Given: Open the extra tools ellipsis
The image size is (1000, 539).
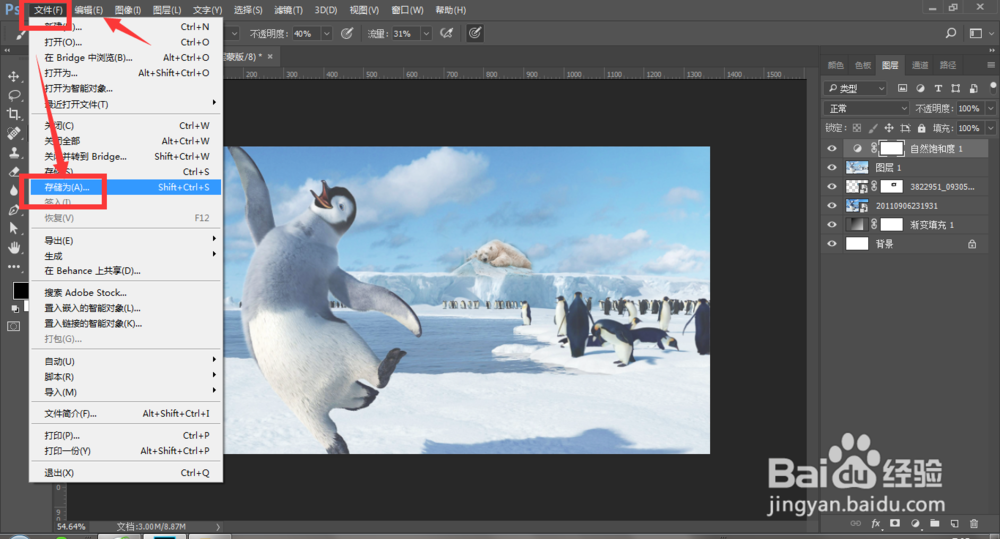Looking at the screenshot, I should pyautogui.click(x=13, y=267).
